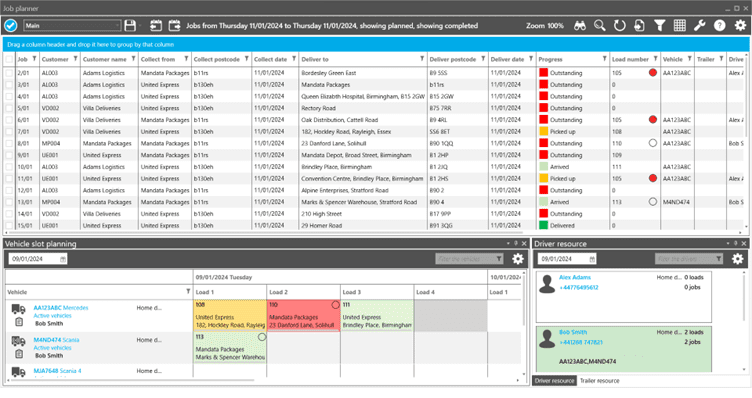Open filter on Vehicle column in slot planning

[188, 292]
